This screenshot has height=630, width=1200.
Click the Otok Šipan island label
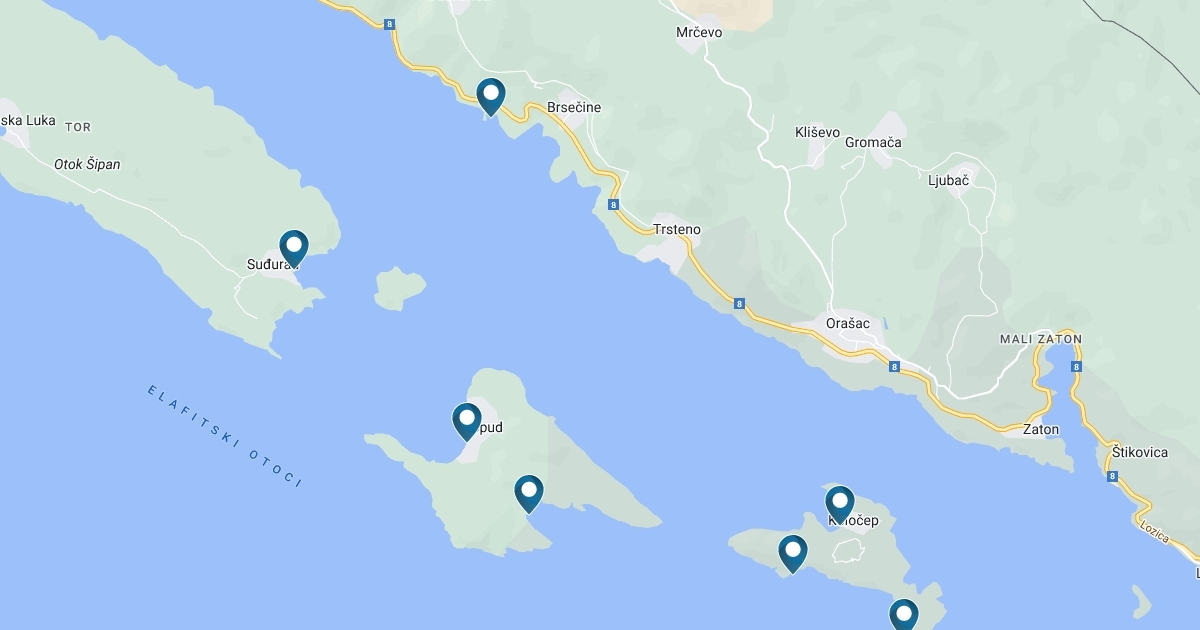pyautogui.click(x=87, y=164)
